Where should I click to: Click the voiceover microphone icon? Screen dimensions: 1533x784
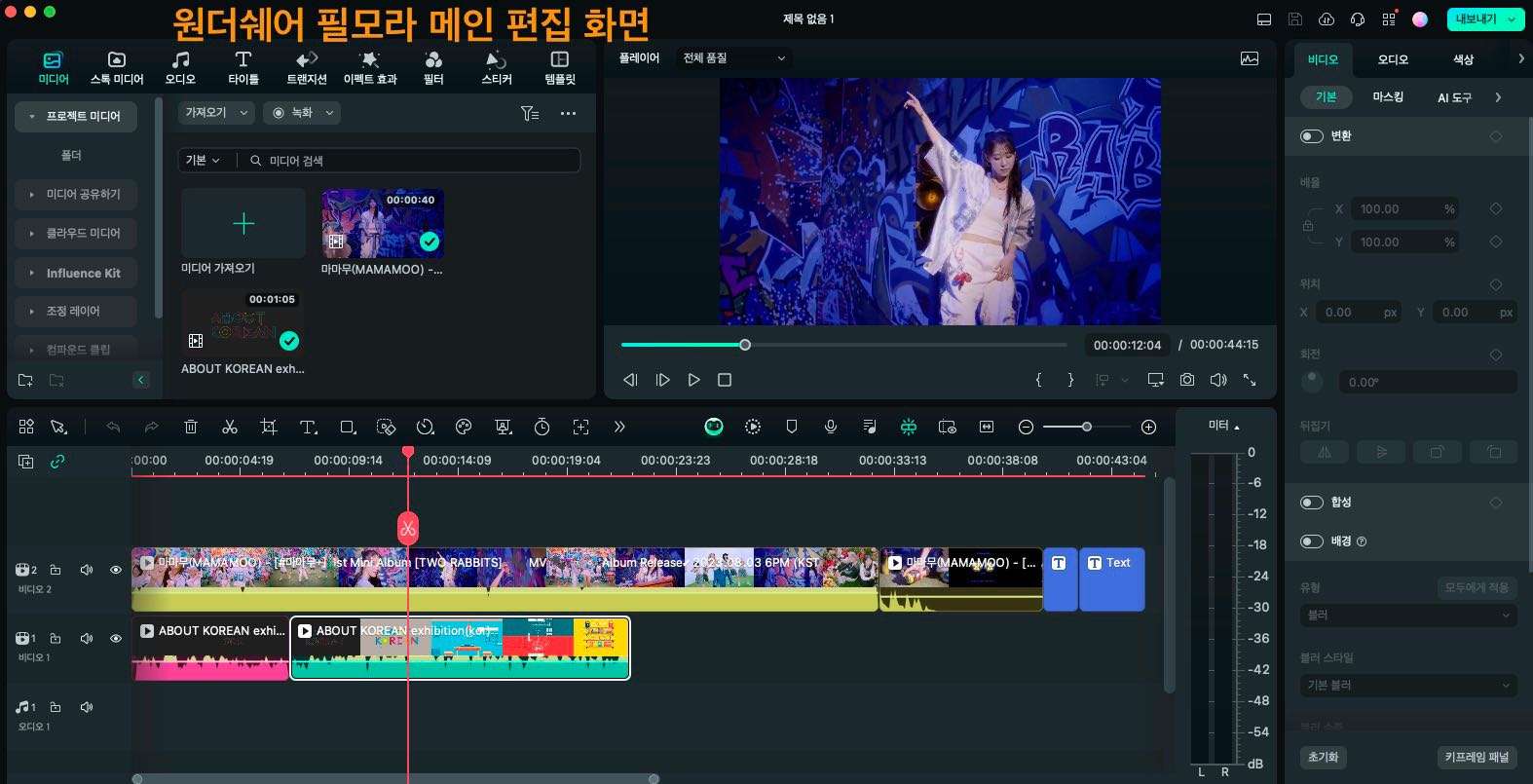(831, 427)
